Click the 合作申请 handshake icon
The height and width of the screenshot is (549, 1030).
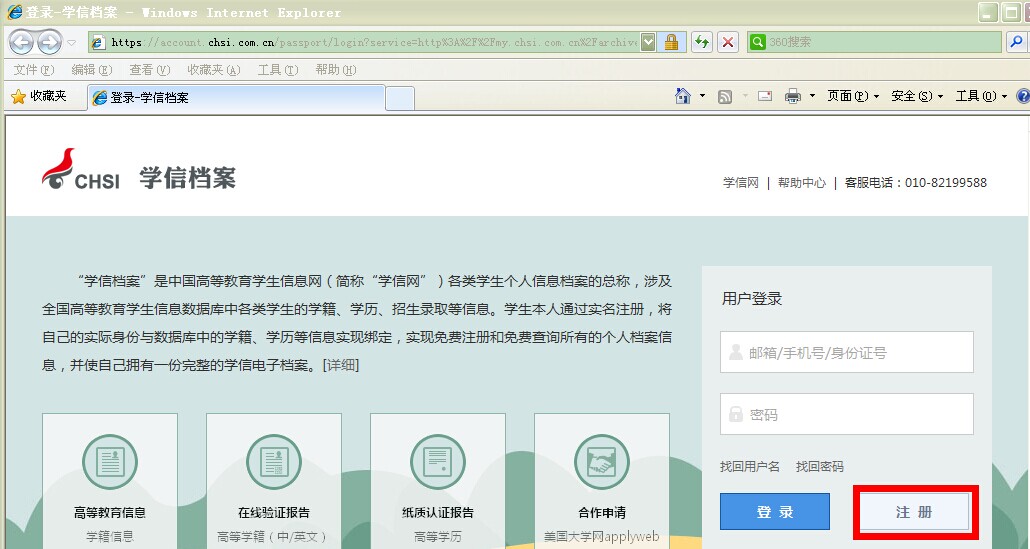coord(602,462)
